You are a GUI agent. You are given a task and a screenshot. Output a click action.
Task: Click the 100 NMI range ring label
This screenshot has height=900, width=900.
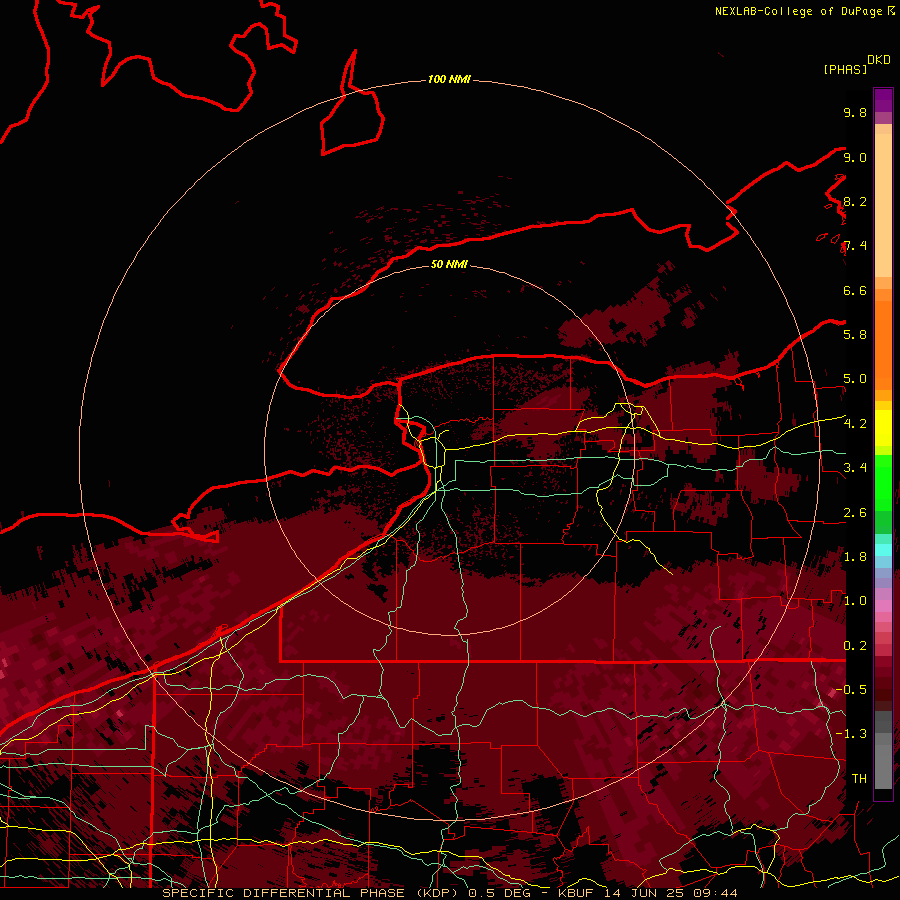pos(449,79)
